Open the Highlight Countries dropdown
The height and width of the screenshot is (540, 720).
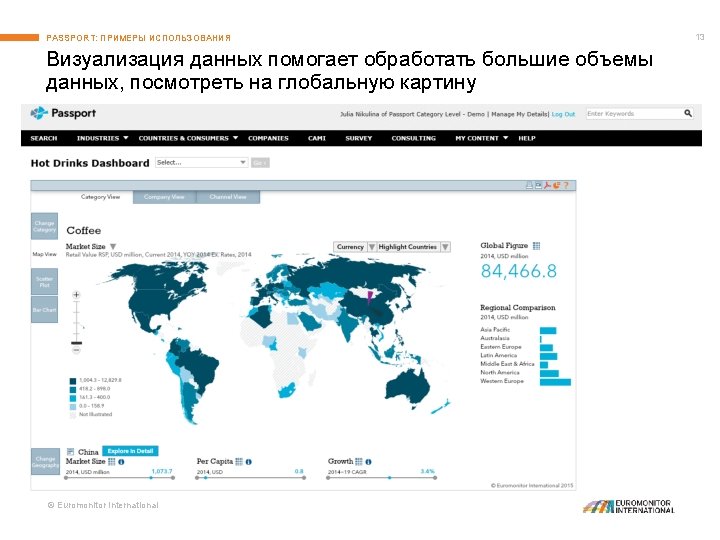tap(413, 247)
